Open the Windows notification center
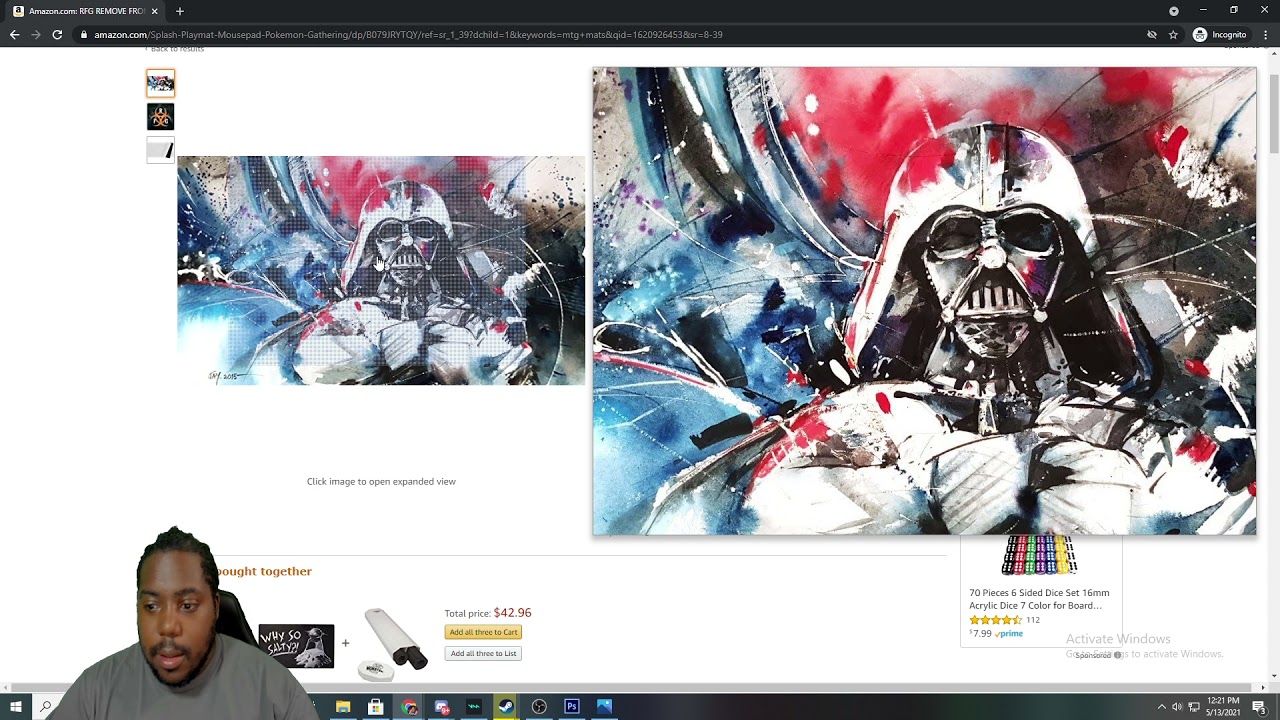This screenshot has width=1280, height=720. point(1259,707)
